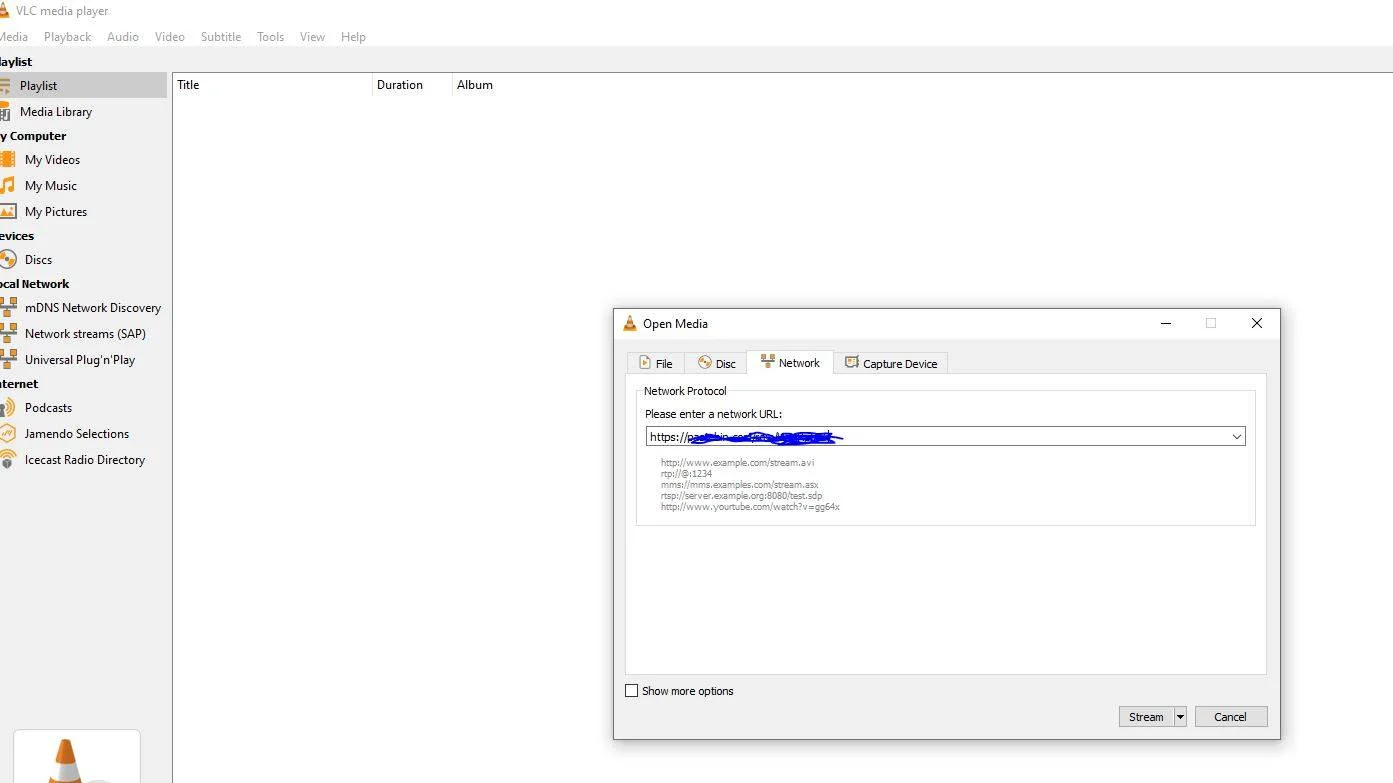The image size is (1393, 783).
Task: Click the Cancel button
Action: (1231, 717)
